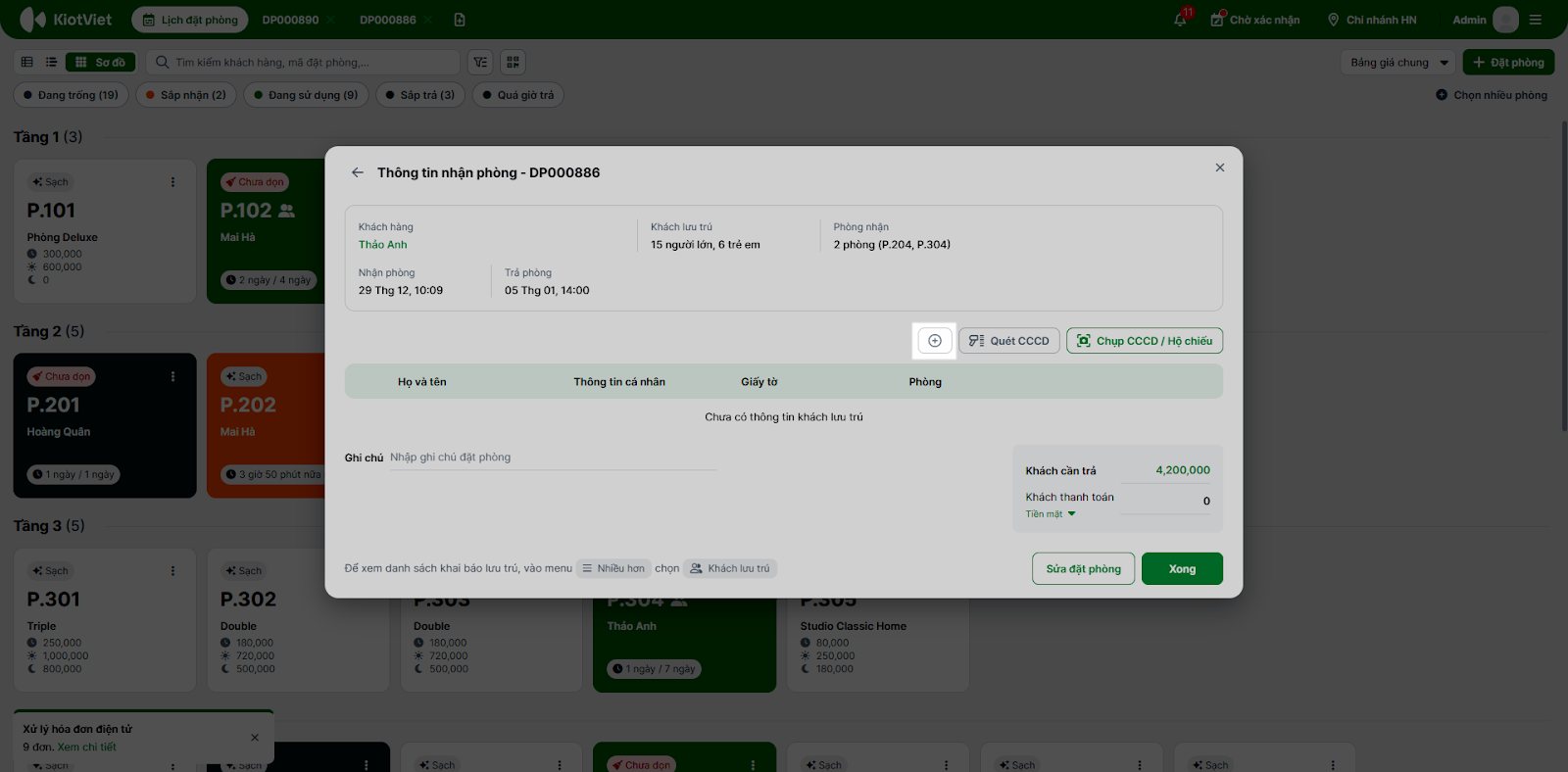This screenshot has height=772, width=1568.
Task: Toggle the Sắp trả (3) filter
Action: (x=420, y=95)
